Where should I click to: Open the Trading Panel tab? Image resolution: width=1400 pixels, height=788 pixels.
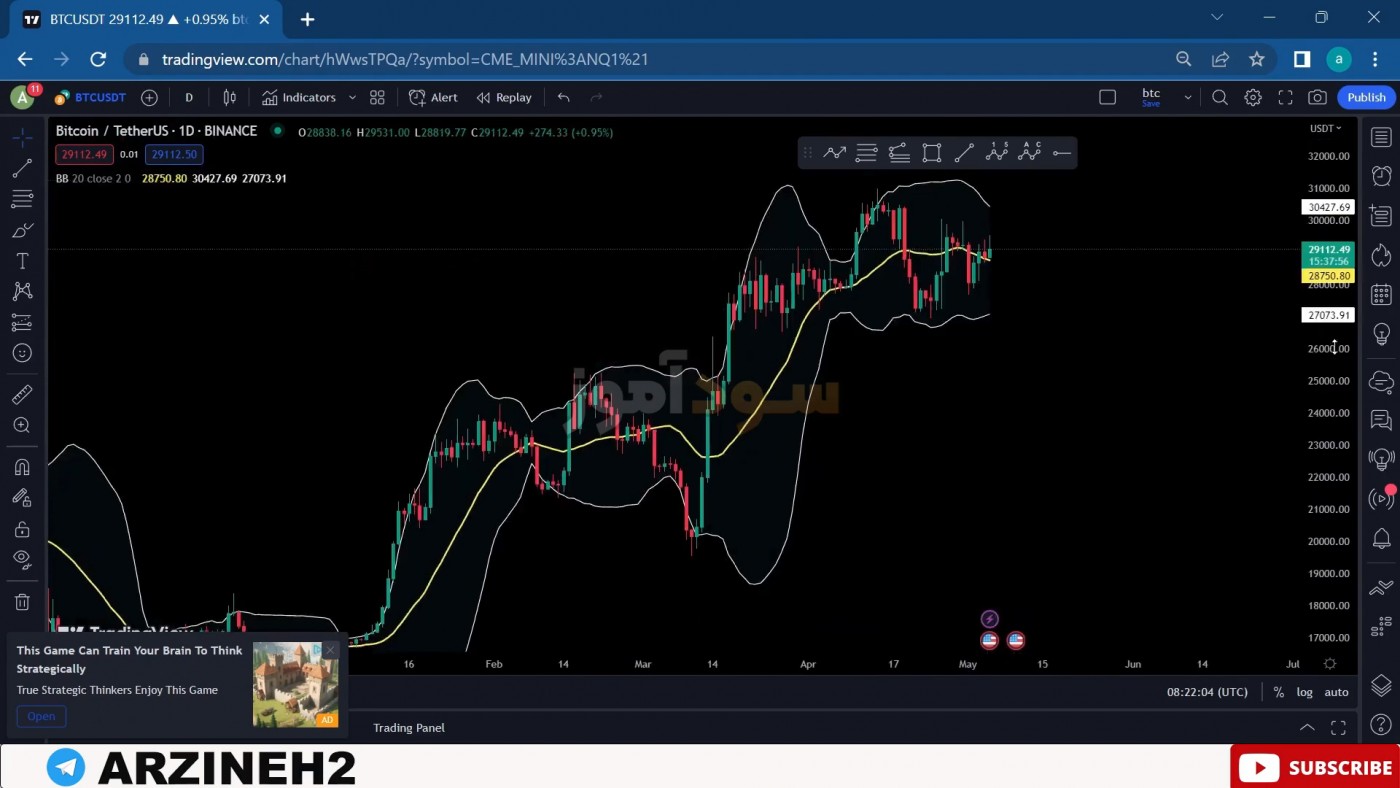pos(409,727)
